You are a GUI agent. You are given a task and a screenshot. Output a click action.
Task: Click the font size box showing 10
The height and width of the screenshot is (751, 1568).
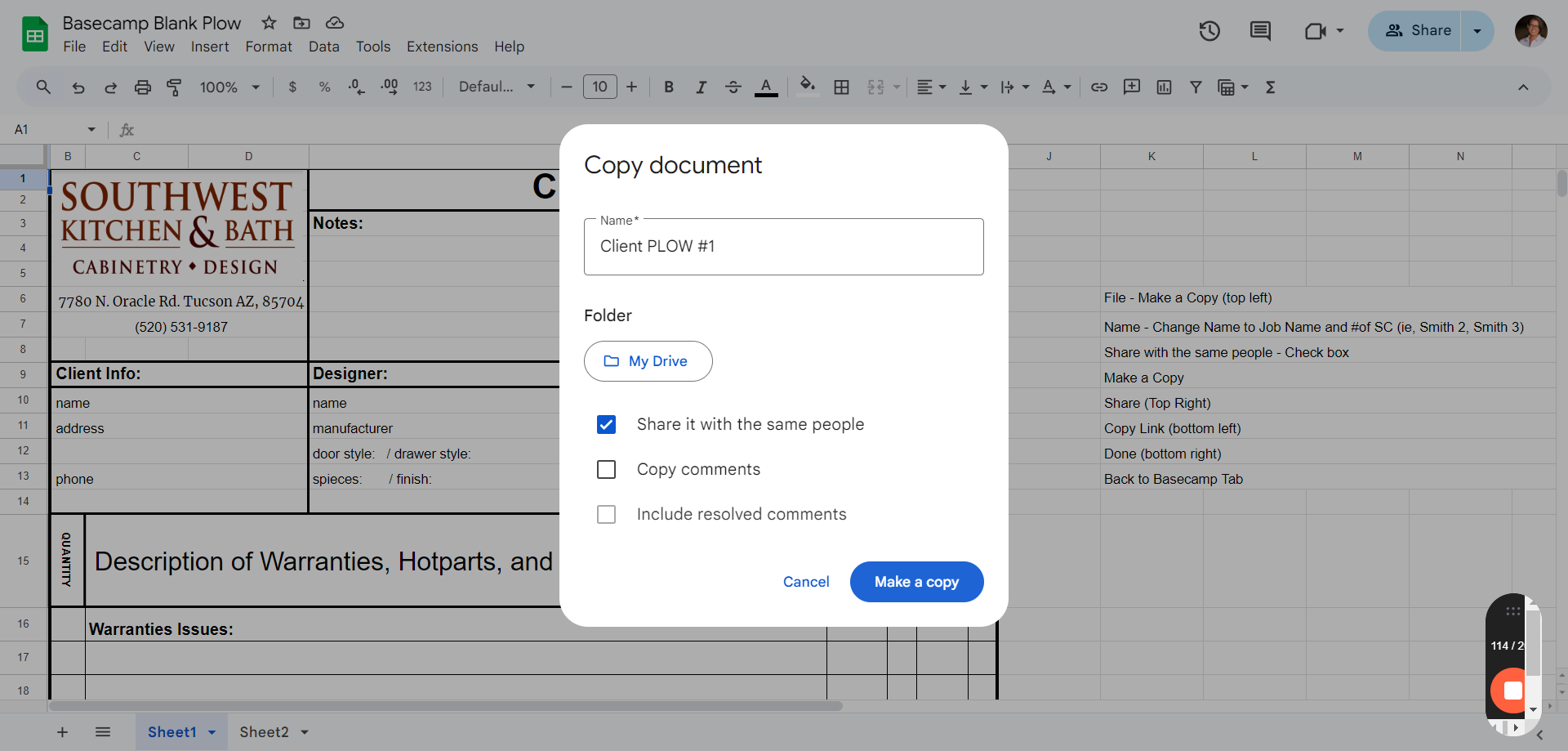point(599,87)
